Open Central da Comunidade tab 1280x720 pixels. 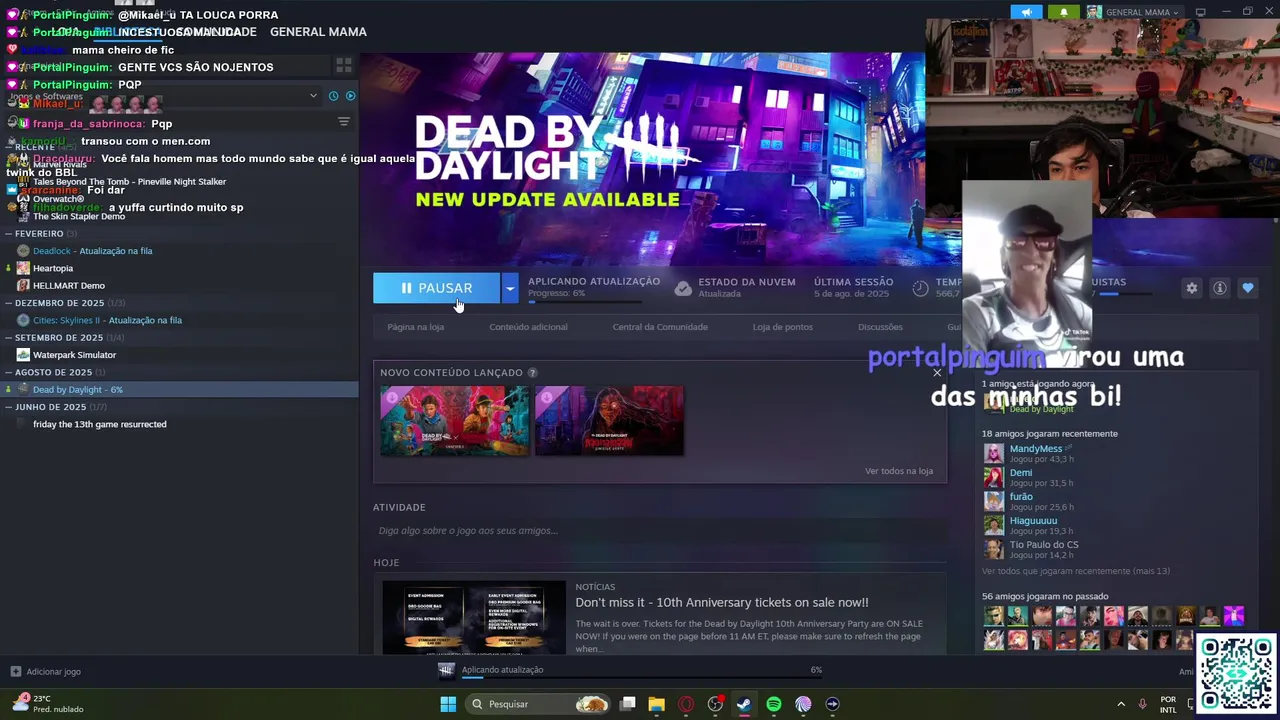point(660,327)
